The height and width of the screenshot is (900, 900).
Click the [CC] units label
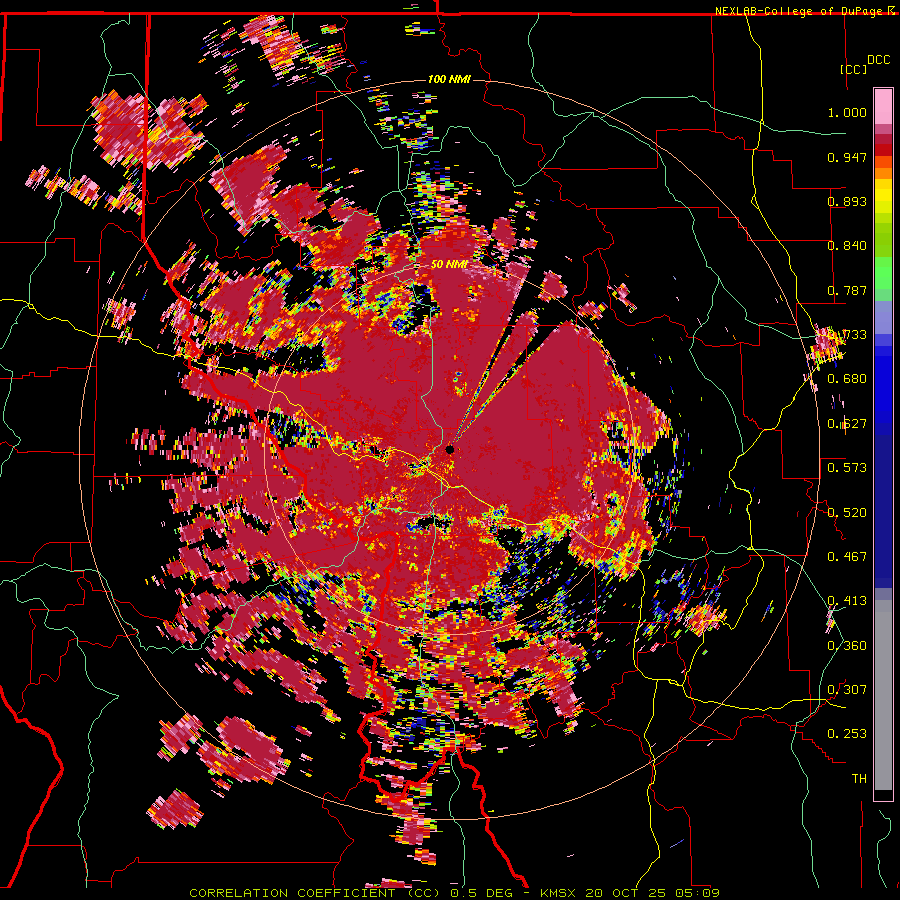853,69
